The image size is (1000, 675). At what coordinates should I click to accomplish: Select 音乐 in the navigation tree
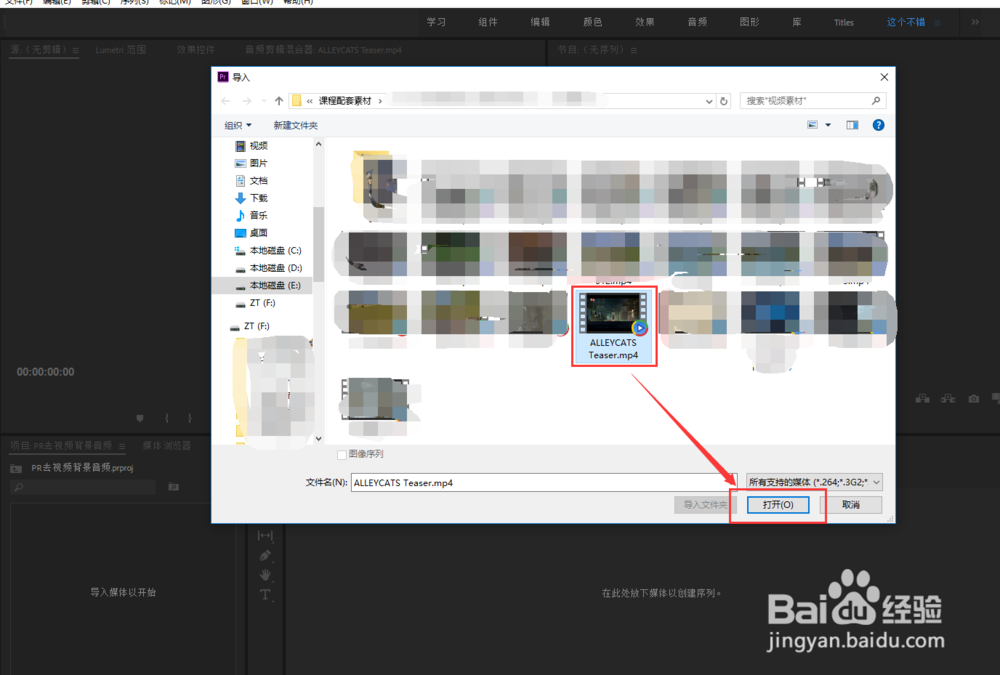258,216
